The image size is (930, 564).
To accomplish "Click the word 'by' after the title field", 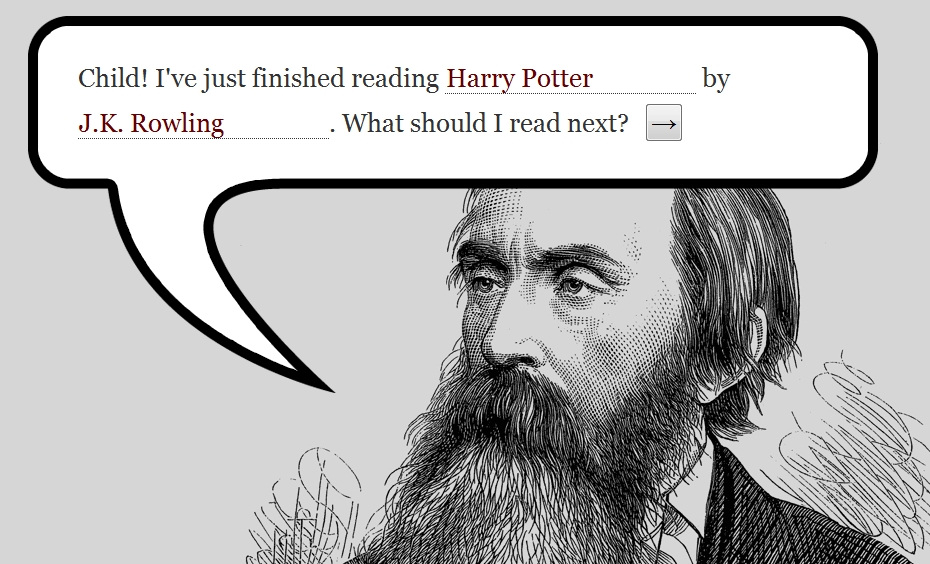I will click(716, 79).
